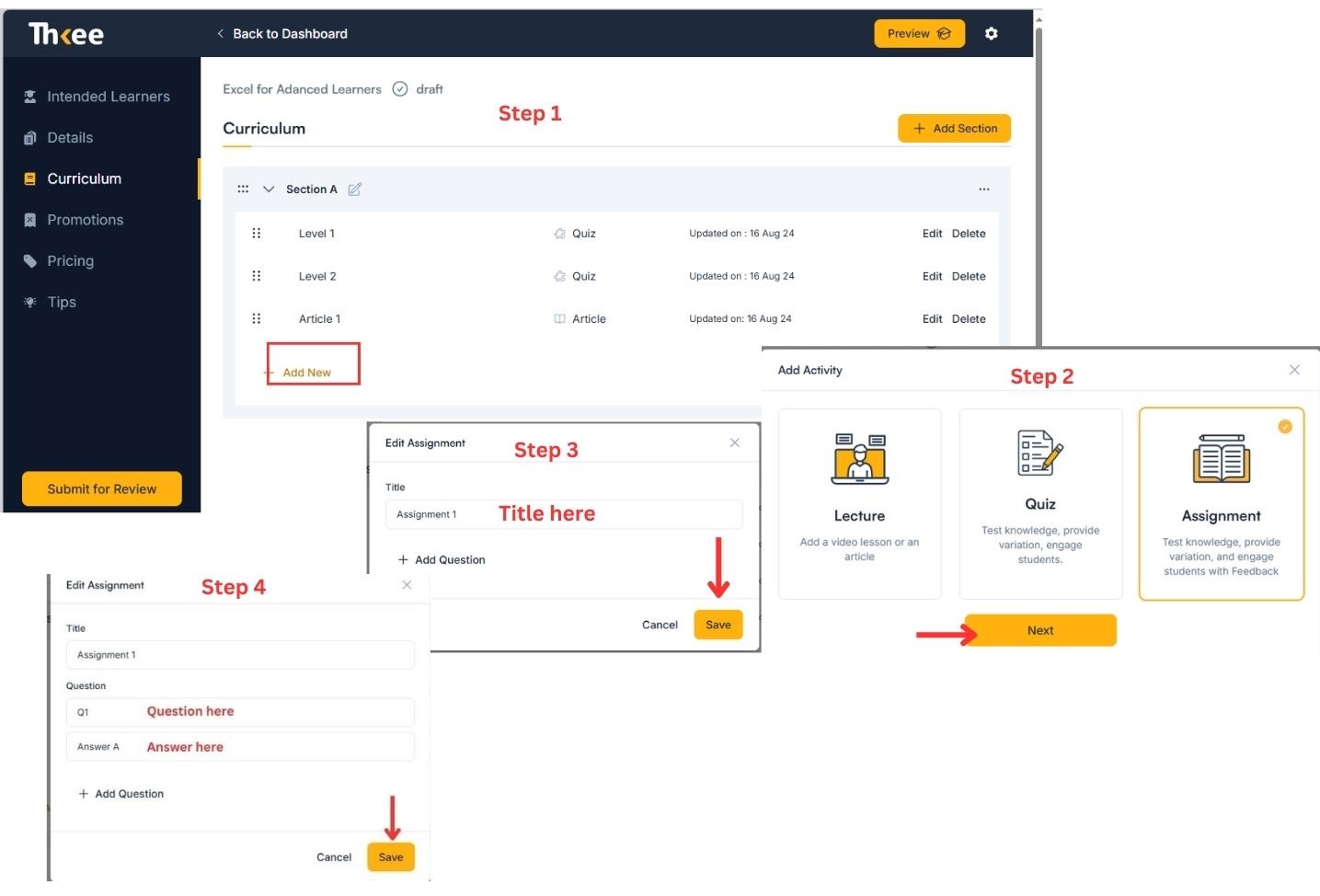Click Next in Add Activity dialog
The image size is (1320, 896).
[1039, 630]
